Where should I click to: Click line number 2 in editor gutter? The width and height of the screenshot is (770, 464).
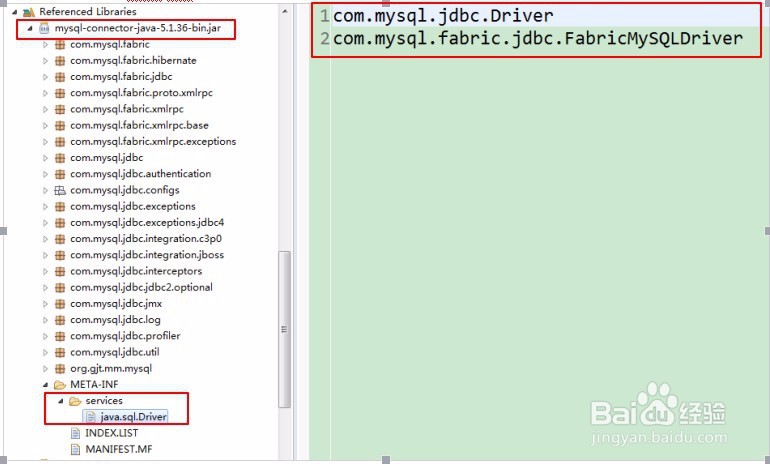[x=324, y=38]
